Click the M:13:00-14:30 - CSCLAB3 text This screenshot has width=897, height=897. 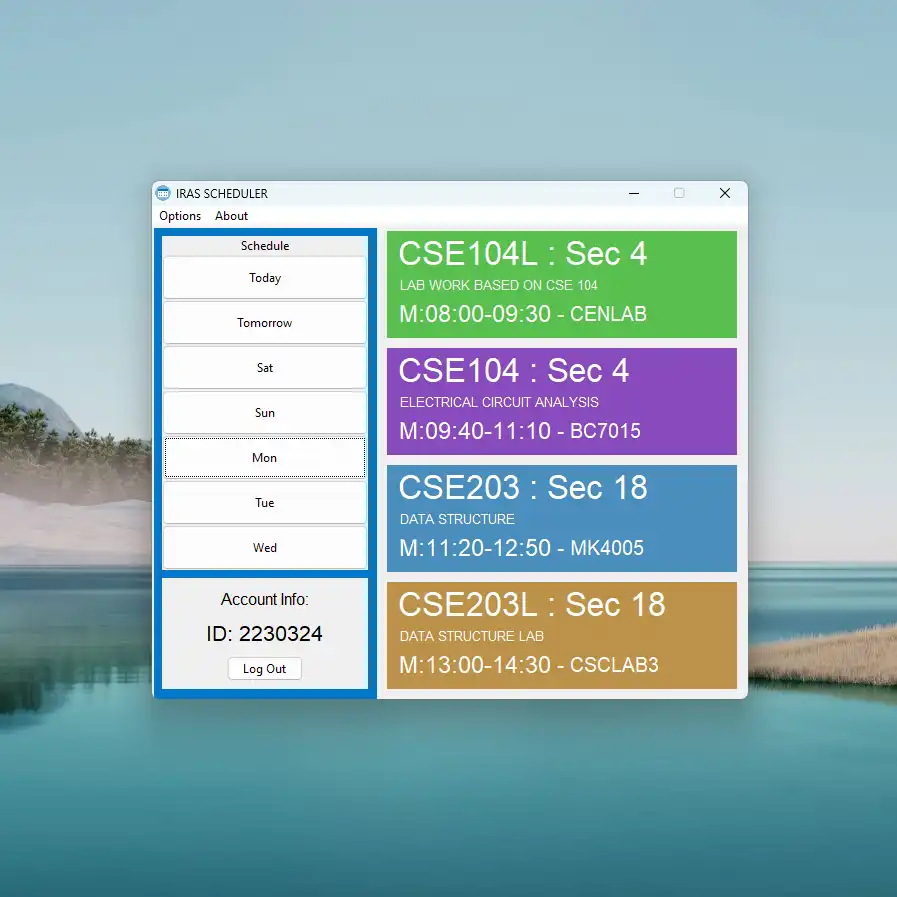(x=529, y=665)
